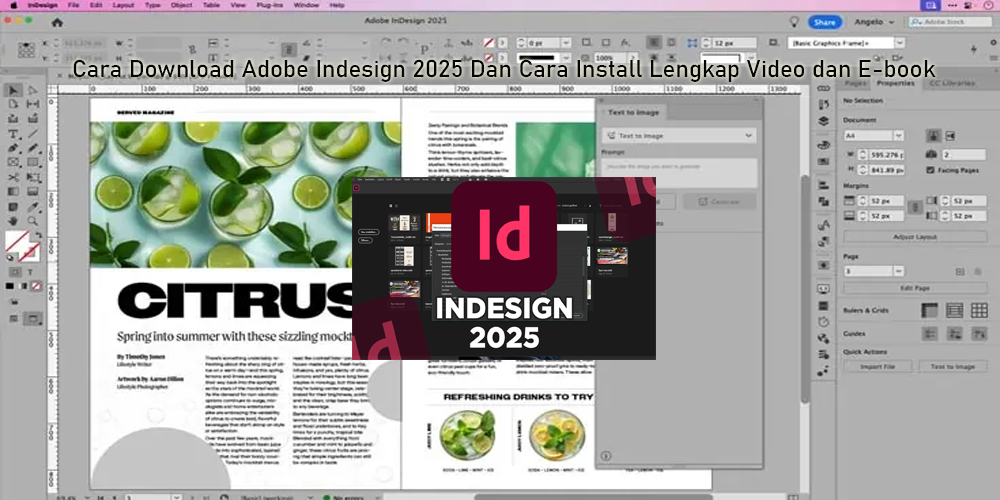Open the Object menu
The width and height of the screenshot is (1000, 500).
(182, 5)
